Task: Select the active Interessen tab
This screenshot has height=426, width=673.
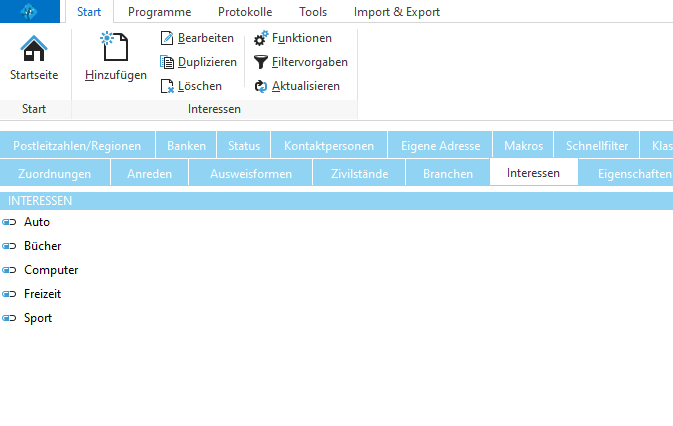Action: point(534,172)
